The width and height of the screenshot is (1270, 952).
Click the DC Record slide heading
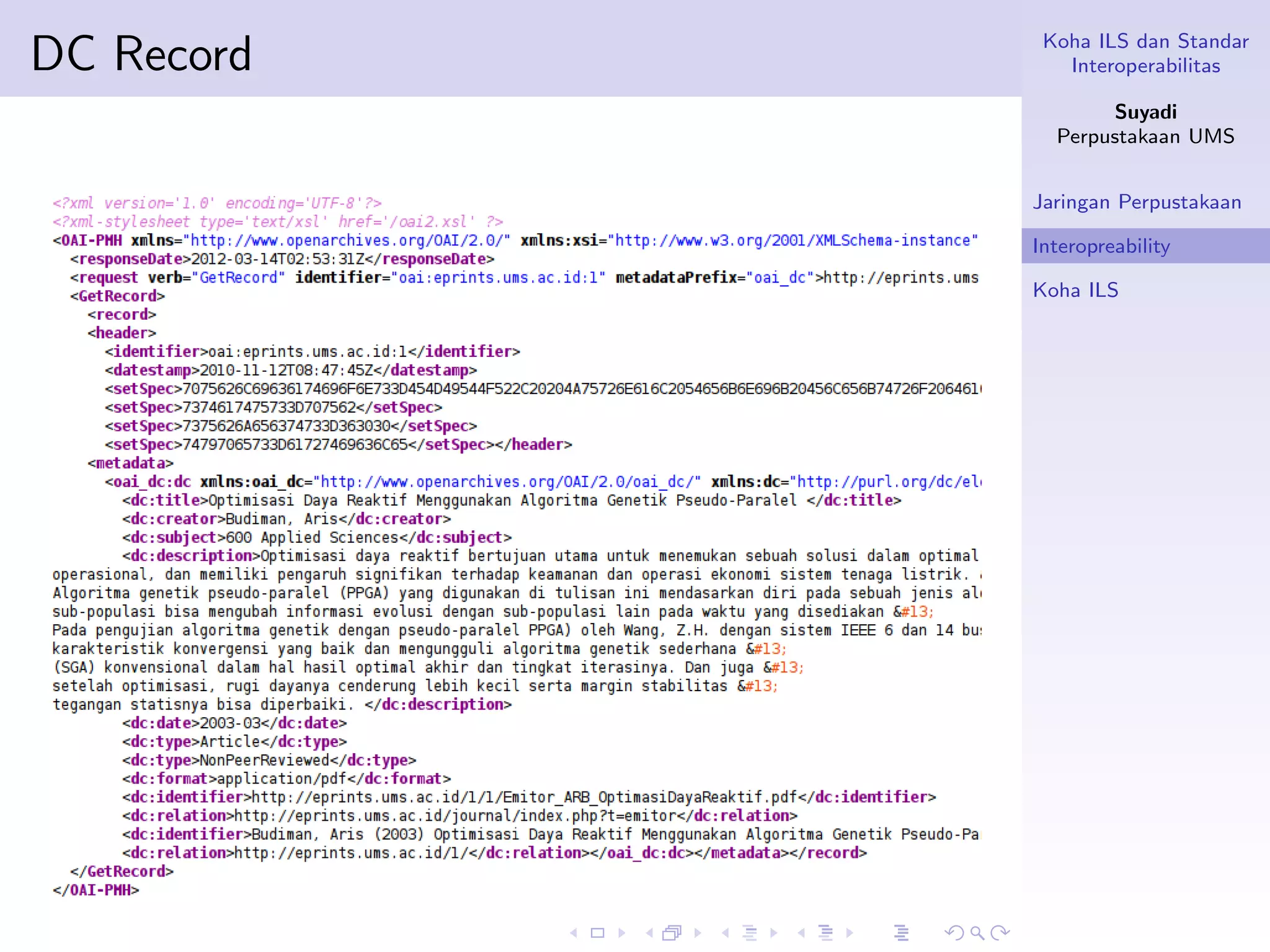coord(141,54)
